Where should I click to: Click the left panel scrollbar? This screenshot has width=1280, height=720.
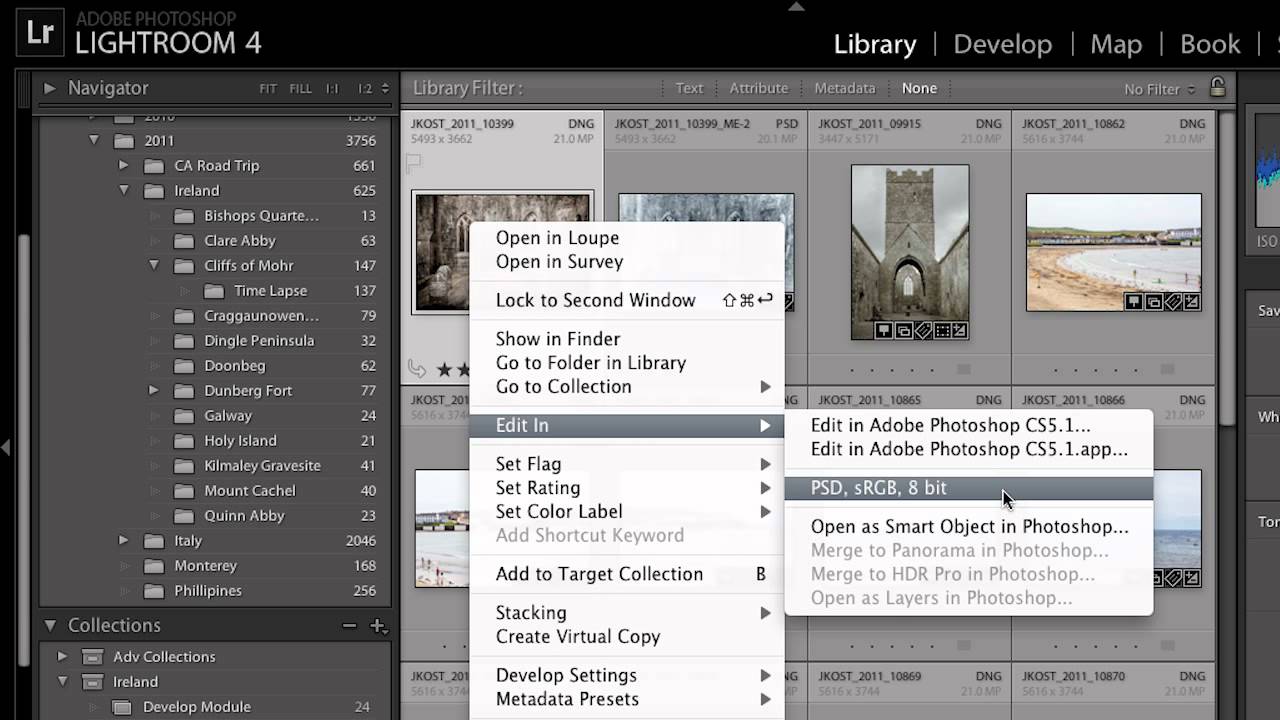tap(26, 300)
